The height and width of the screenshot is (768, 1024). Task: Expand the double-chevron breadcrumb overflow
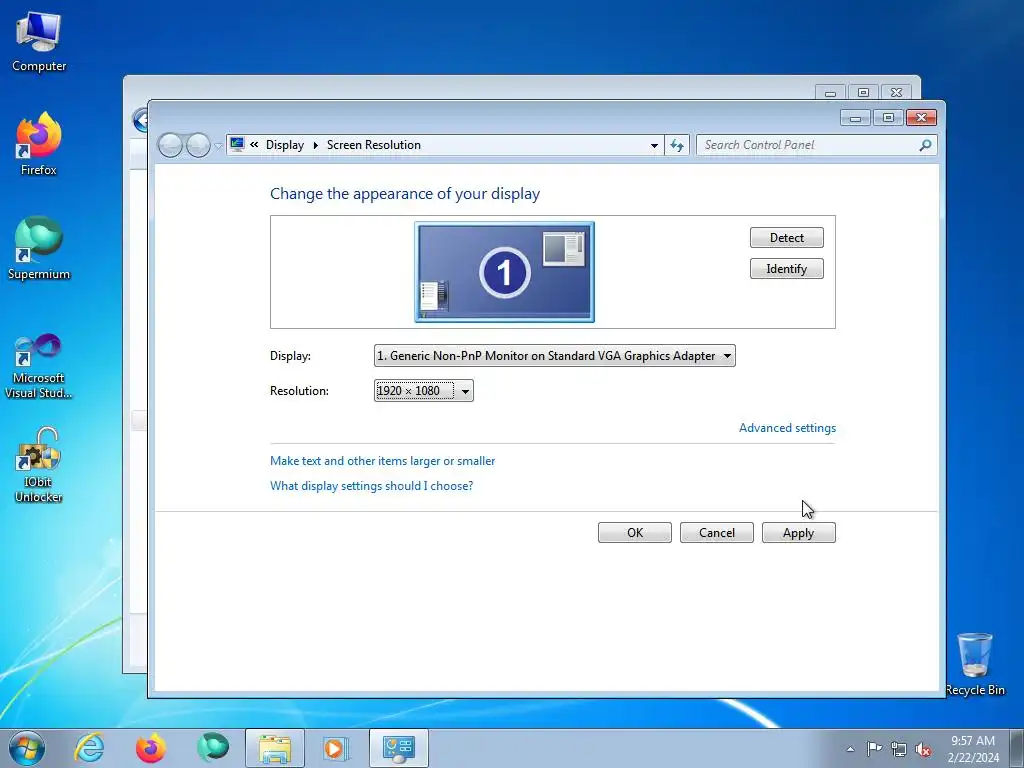tap(254, 145)
